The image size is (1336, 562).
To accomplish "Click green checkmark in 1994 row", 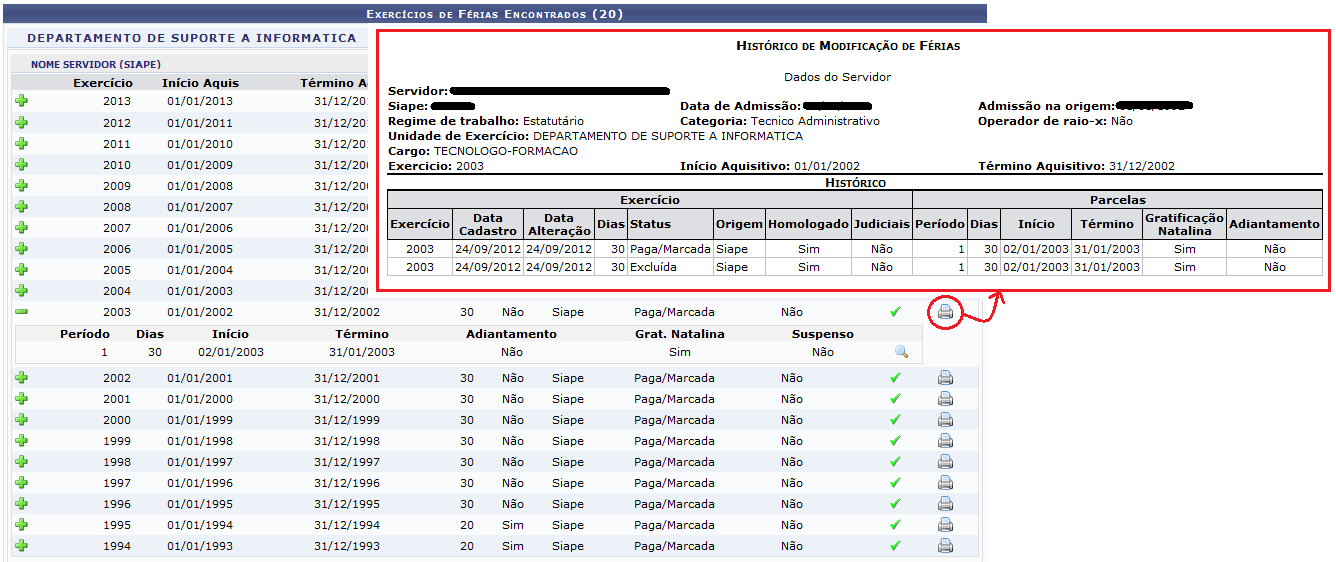I will (x=895, y=546).
